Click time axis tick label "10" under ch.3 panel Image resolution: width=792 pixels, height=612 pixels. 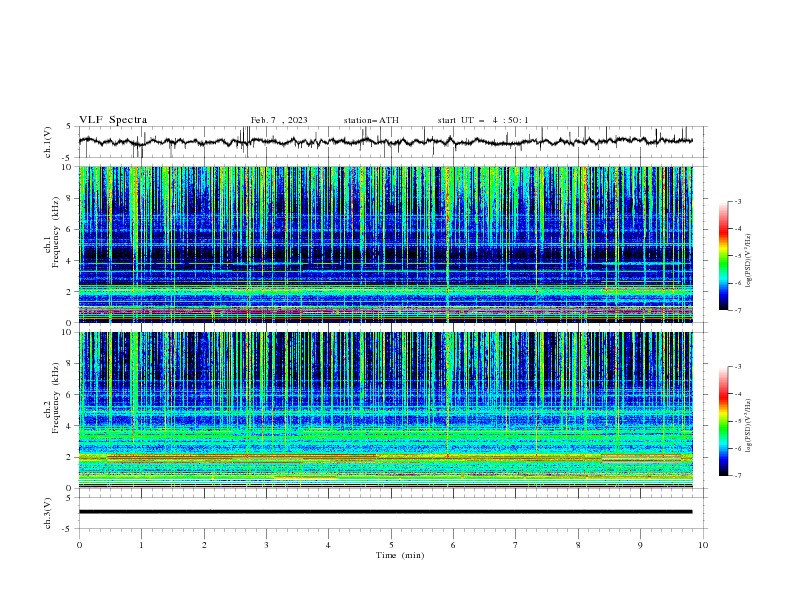(703, 545)
